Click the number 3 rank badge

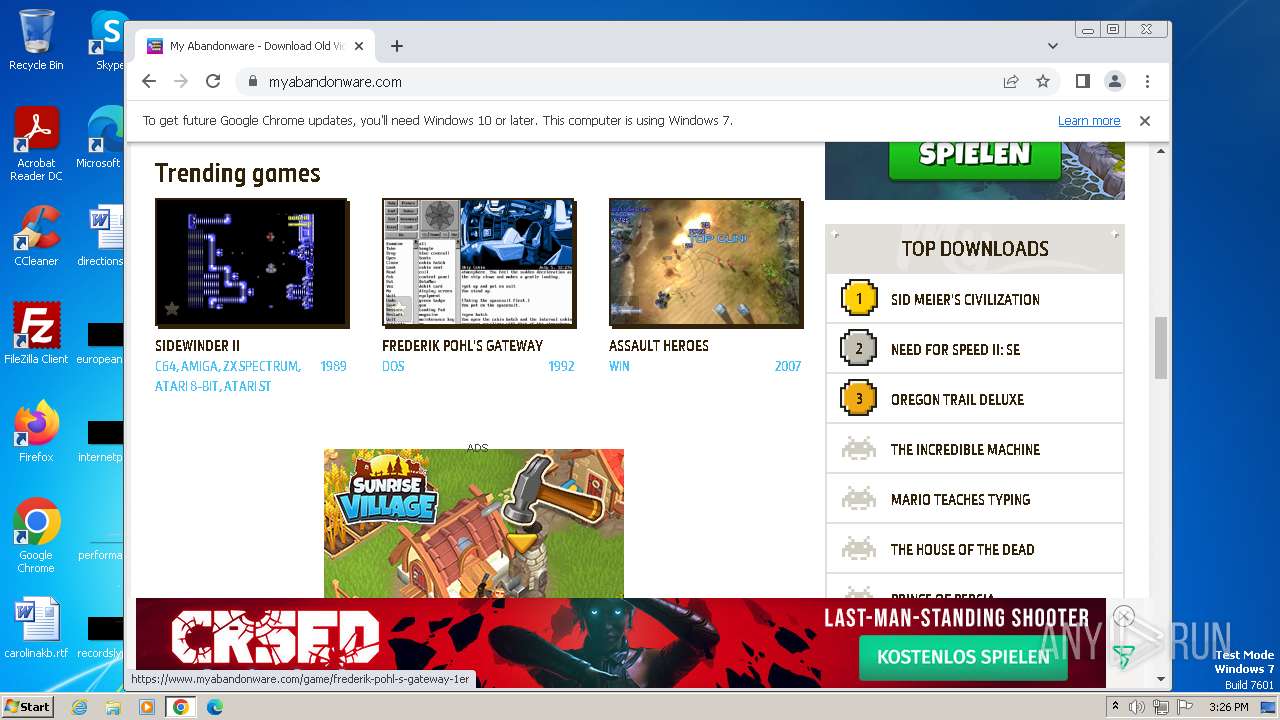tap(858, 398)
